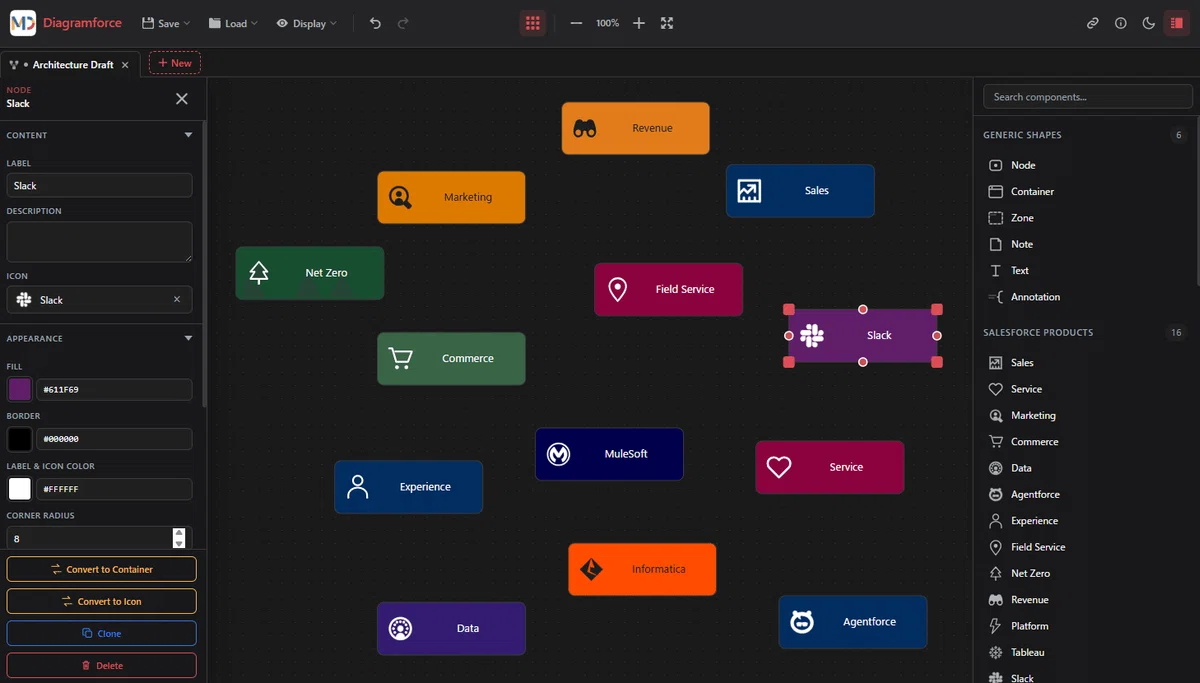The height and width of the screenshot is (683, 1200).
Task: Open the Load dropdown menu
Action: click(233, 23)
